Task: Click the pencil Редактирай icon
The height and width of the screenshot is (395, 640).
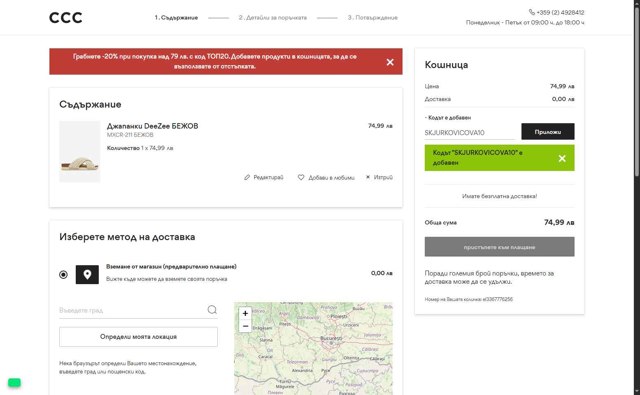Action: [x=247, y=178]
